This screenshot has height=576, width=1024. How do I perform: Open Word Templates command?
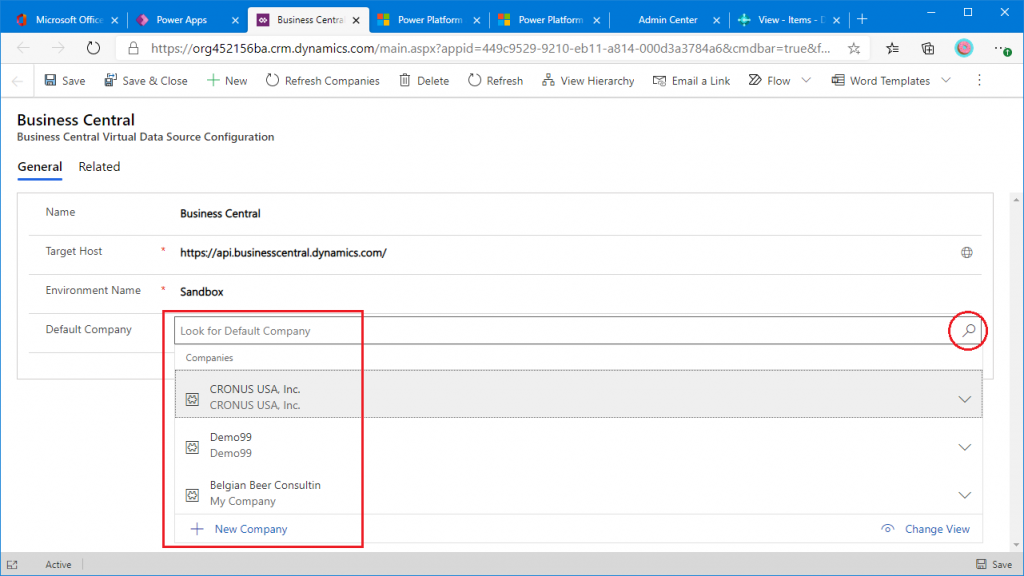coord(880,80)
